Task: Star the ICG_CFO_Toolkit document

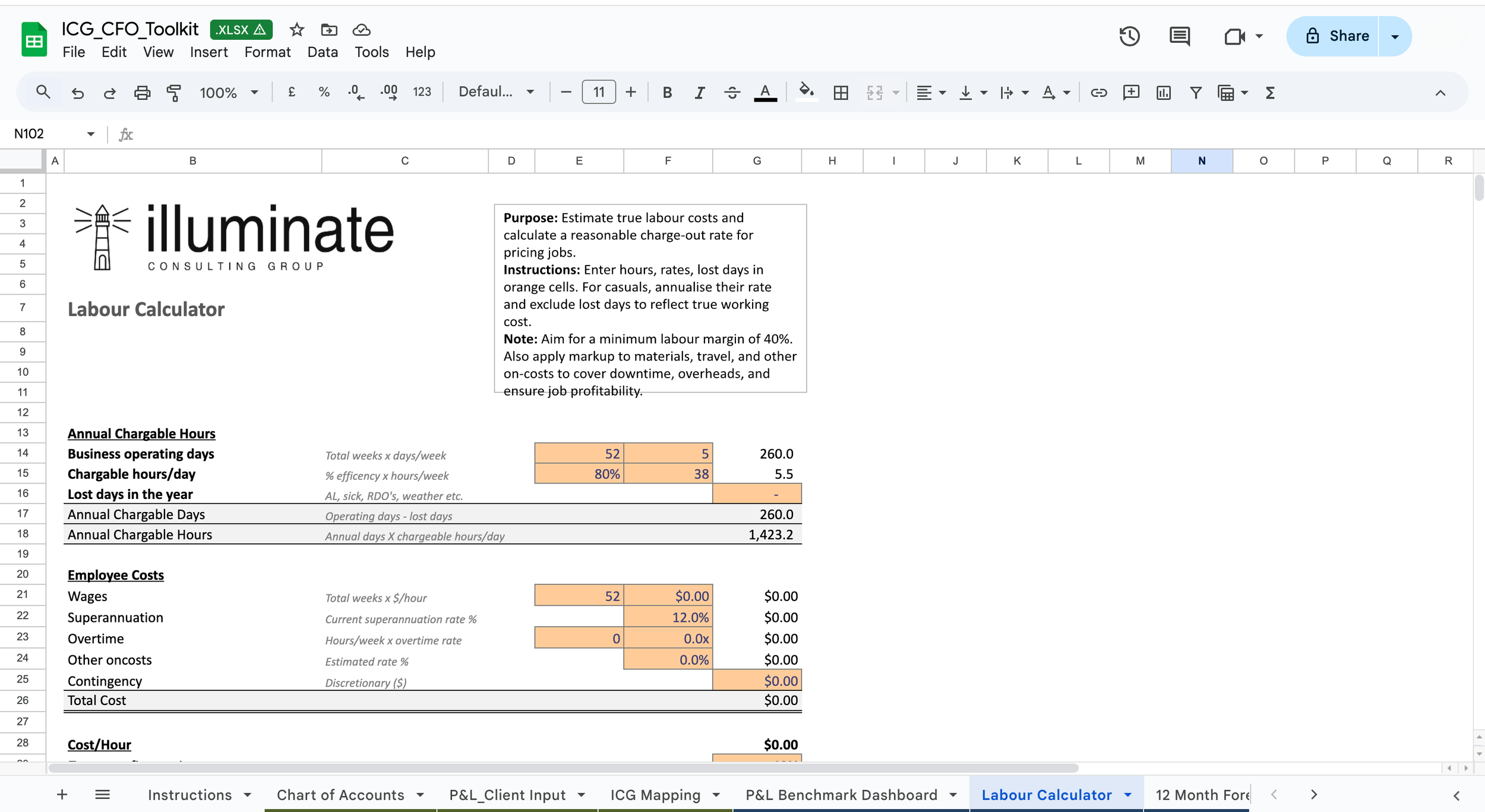Action: point(297,30)
